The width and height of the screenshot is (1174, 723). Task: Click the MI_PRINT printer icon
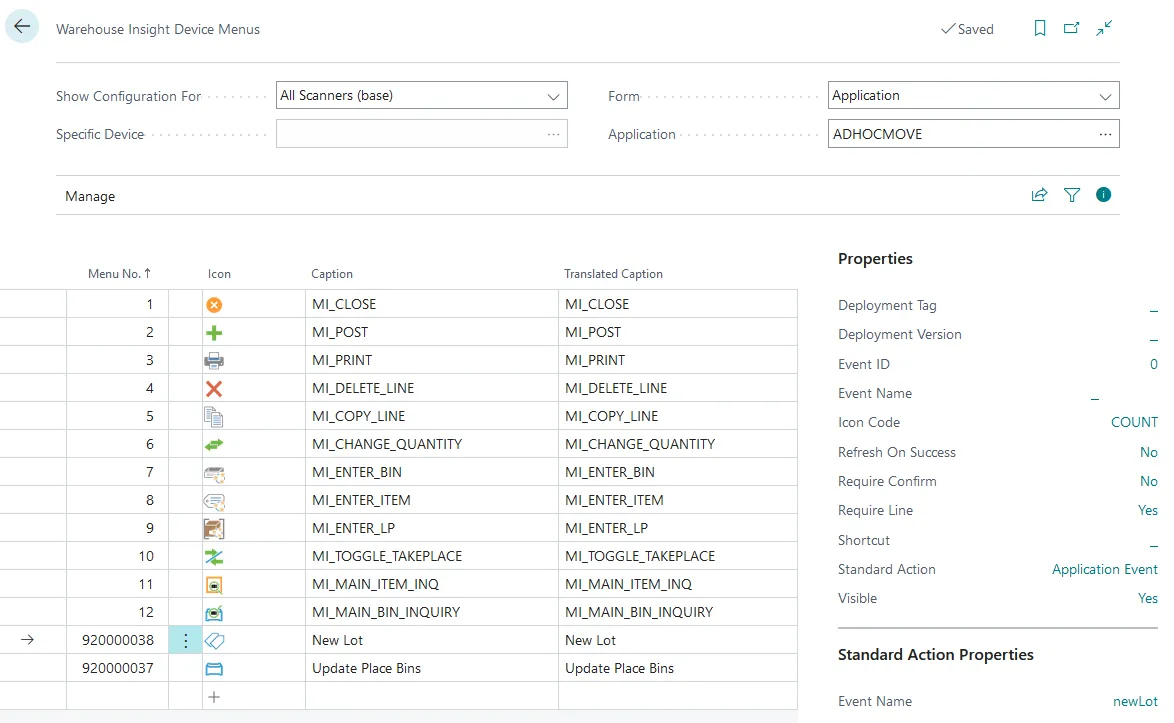coord(214,361)
